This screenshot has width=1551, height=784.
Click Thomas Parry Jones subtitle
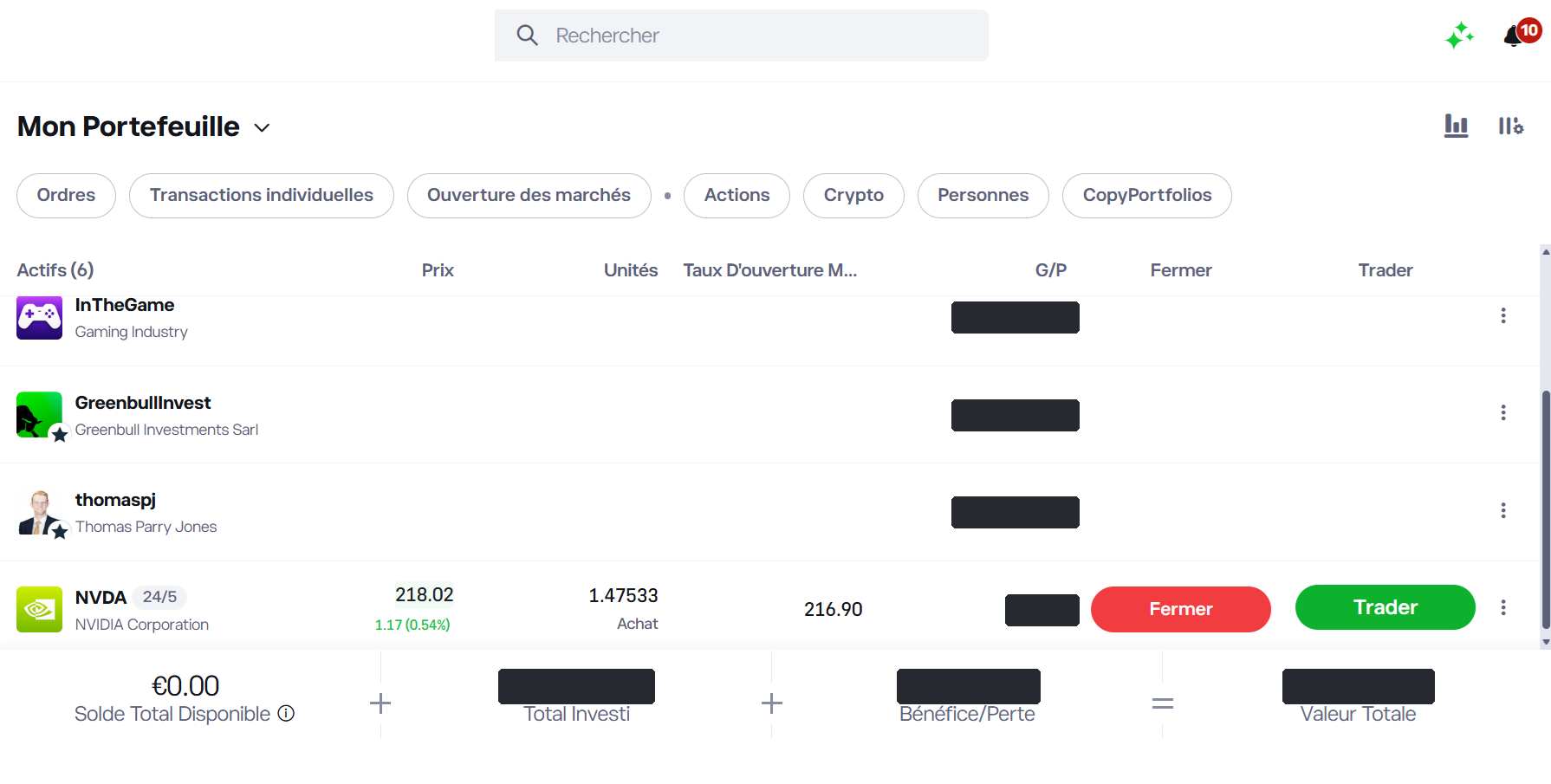[x=146, y=527]
